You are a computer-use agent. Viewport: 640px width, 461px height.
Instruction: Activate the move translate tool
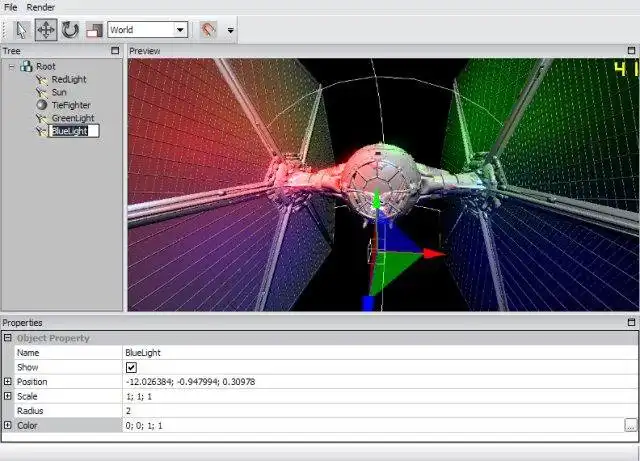[x=46, y=30]
